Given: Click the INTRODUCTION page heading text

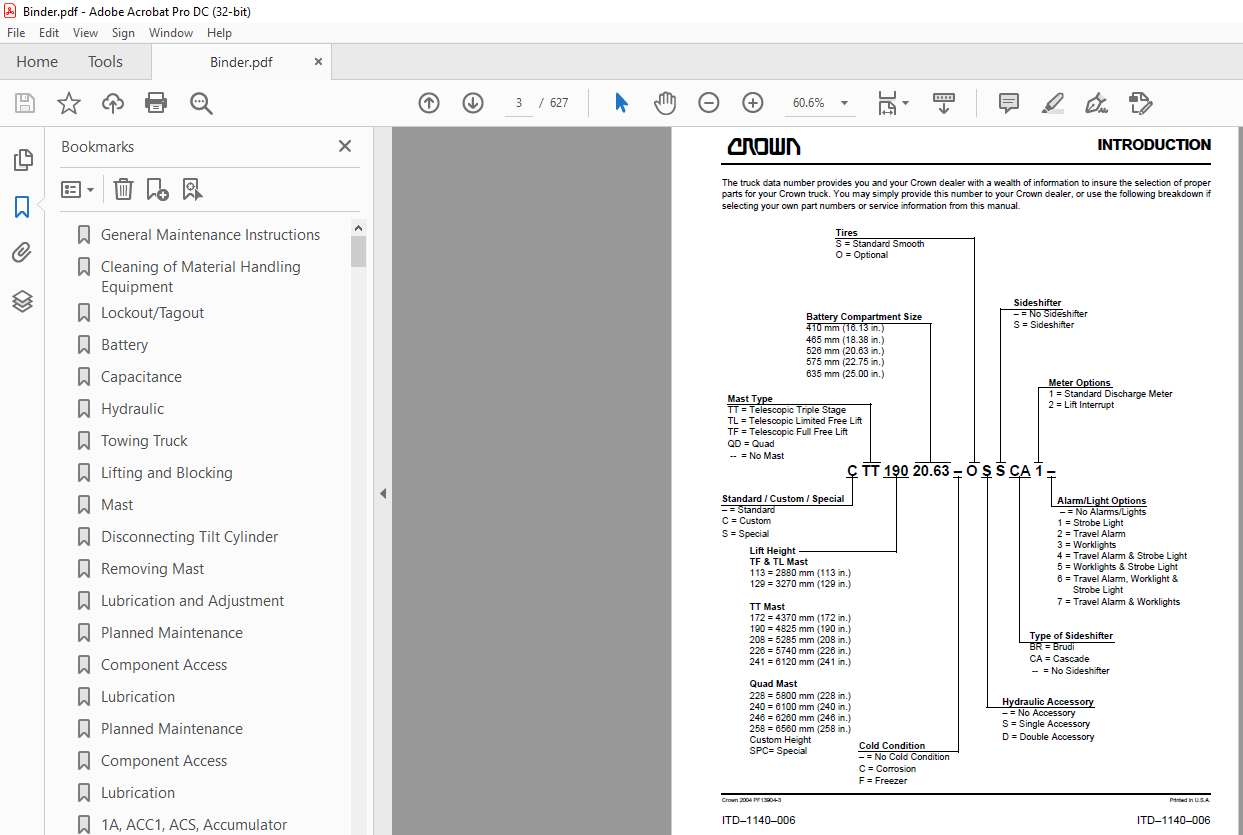Looking at the screenshot, I should [1154, 145].
